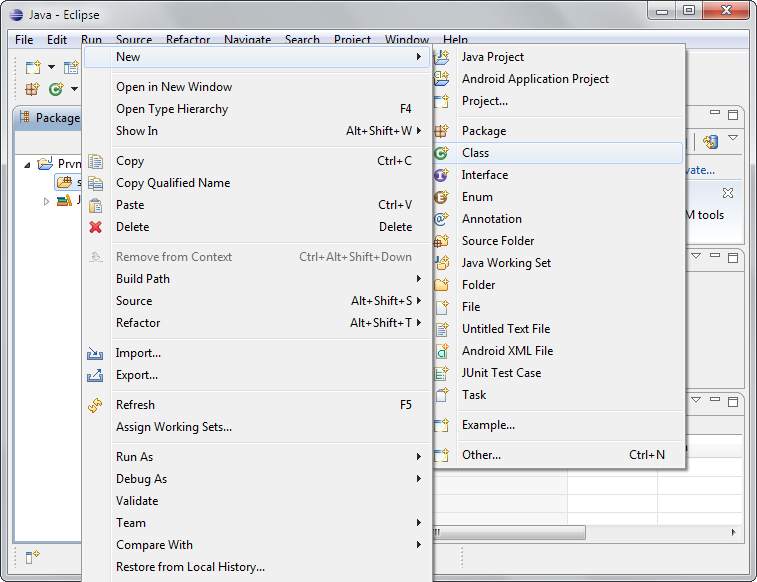Click the JUnit Test Case icon
Image resolution: width=757 pixels, height=582 pixels.
click(442, 373)
